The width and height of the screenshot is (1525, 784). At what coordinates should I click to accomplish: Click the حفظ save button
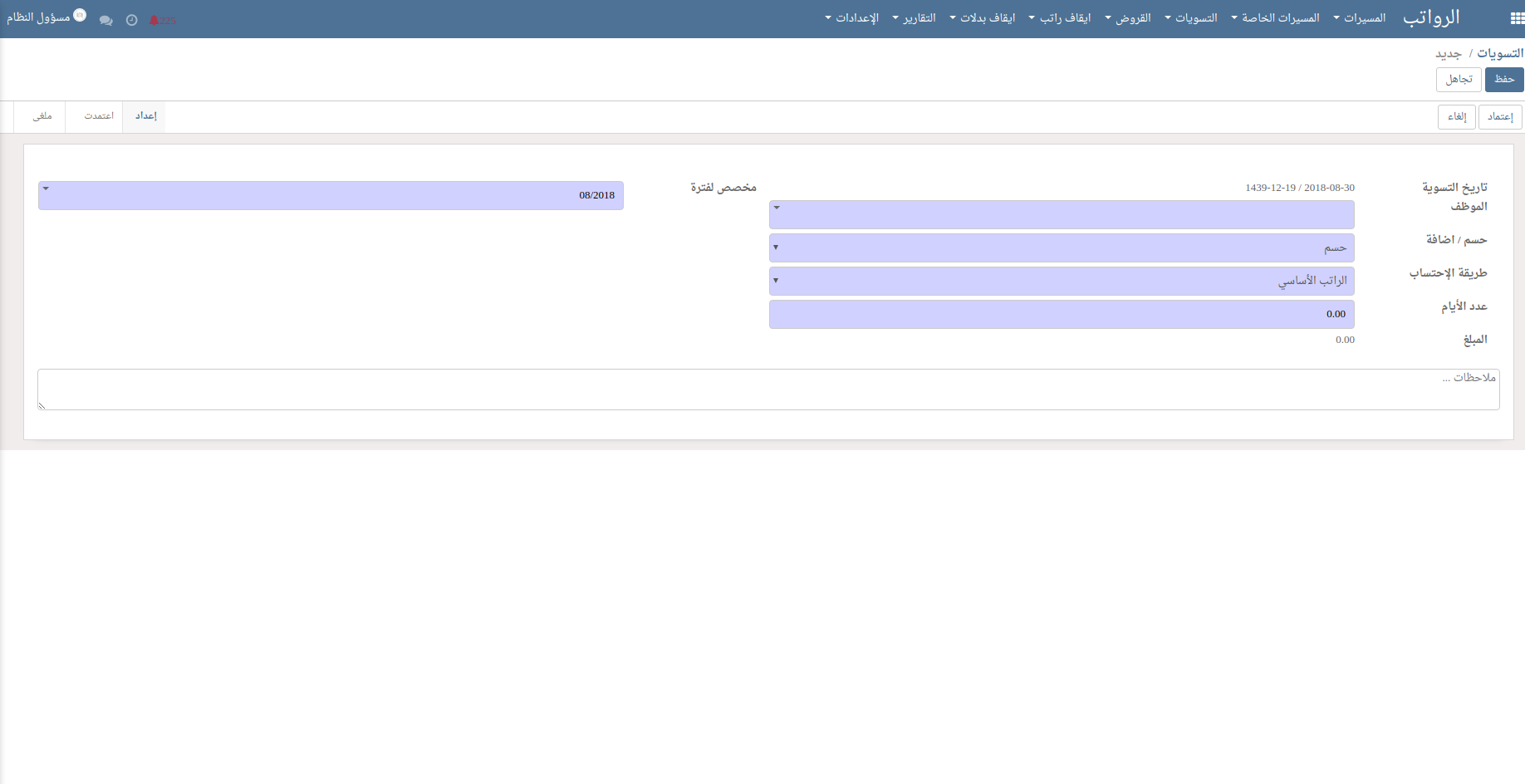click(x=1503, y=80)
